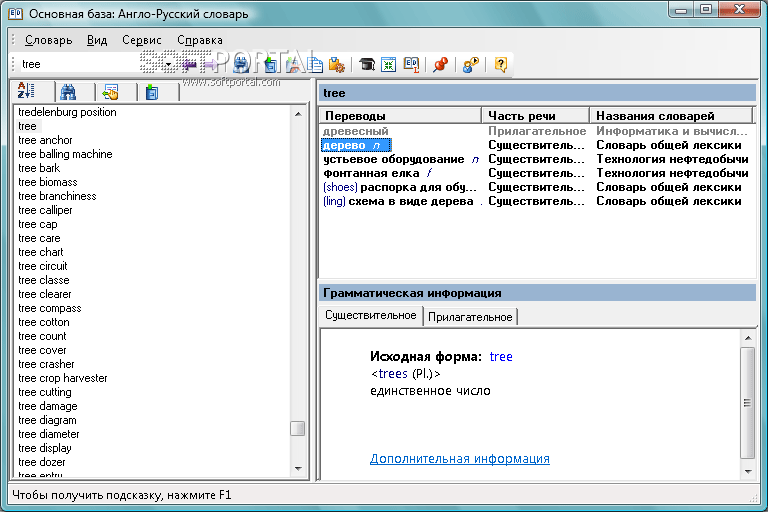
Task: Click the purple Back arrow toolbar icon
Action: tap(190, 65)
